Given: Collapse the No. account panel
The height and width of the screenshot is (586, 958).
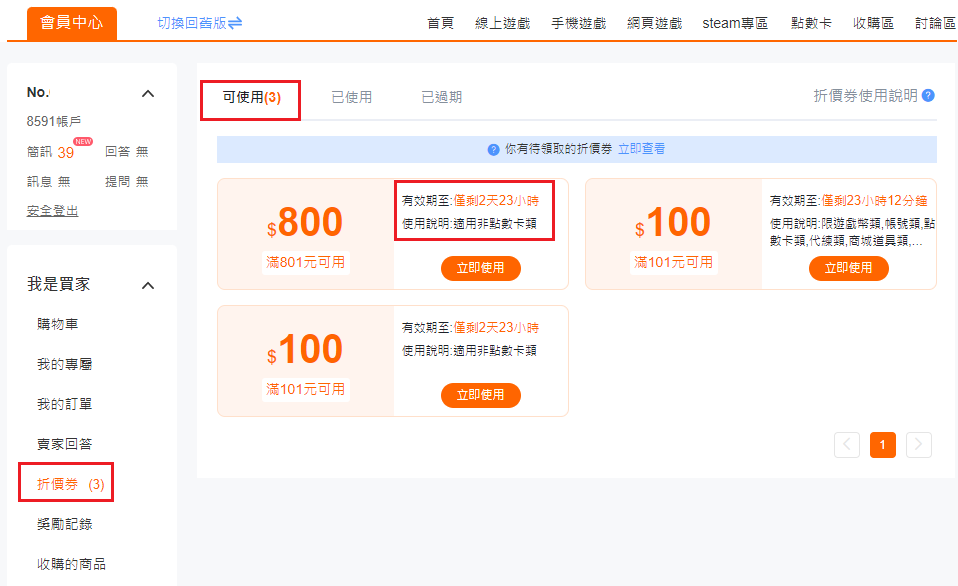Looking at the screenshot, I should 148,94.
